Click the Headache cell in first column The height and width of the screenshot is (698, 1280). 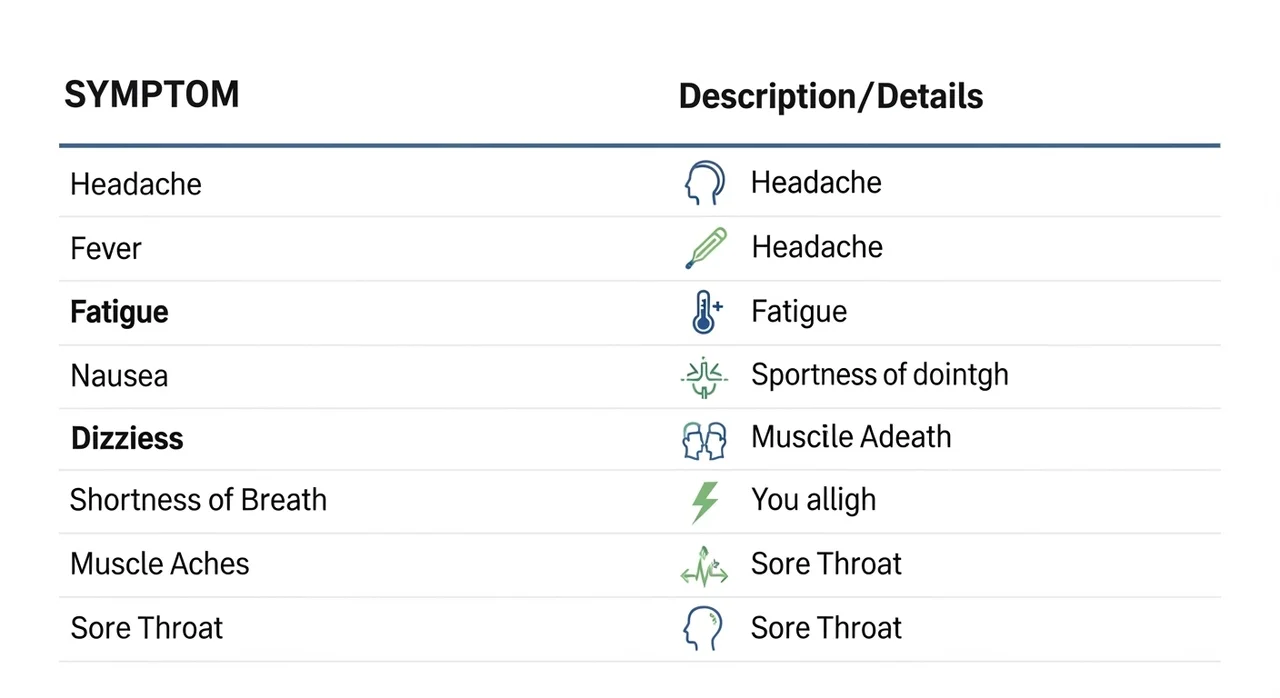coord(136,185)
